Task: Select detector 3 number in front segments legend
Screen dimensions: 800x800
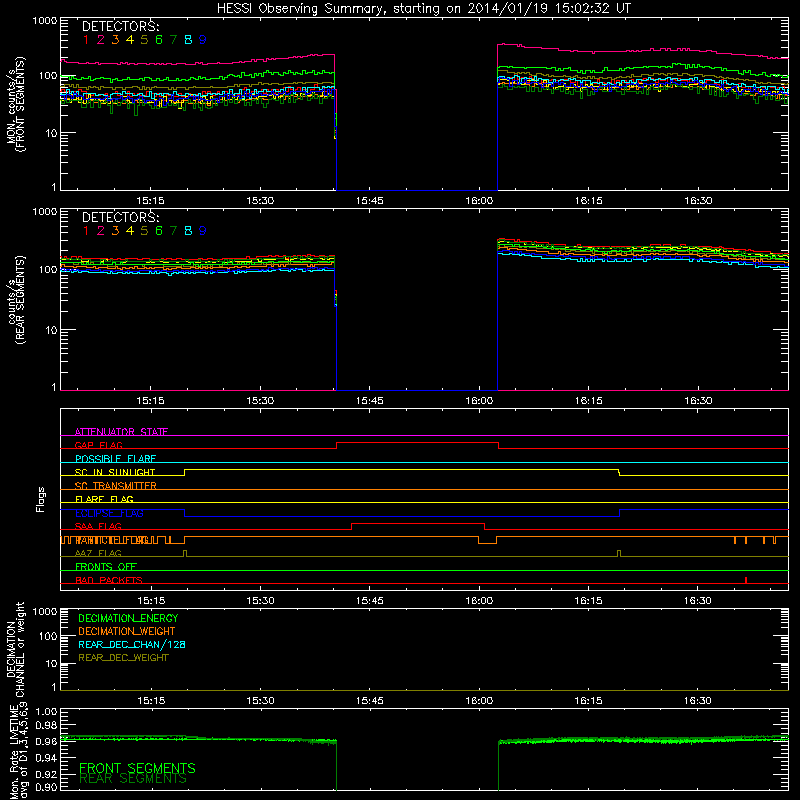Action: point(115,40)
